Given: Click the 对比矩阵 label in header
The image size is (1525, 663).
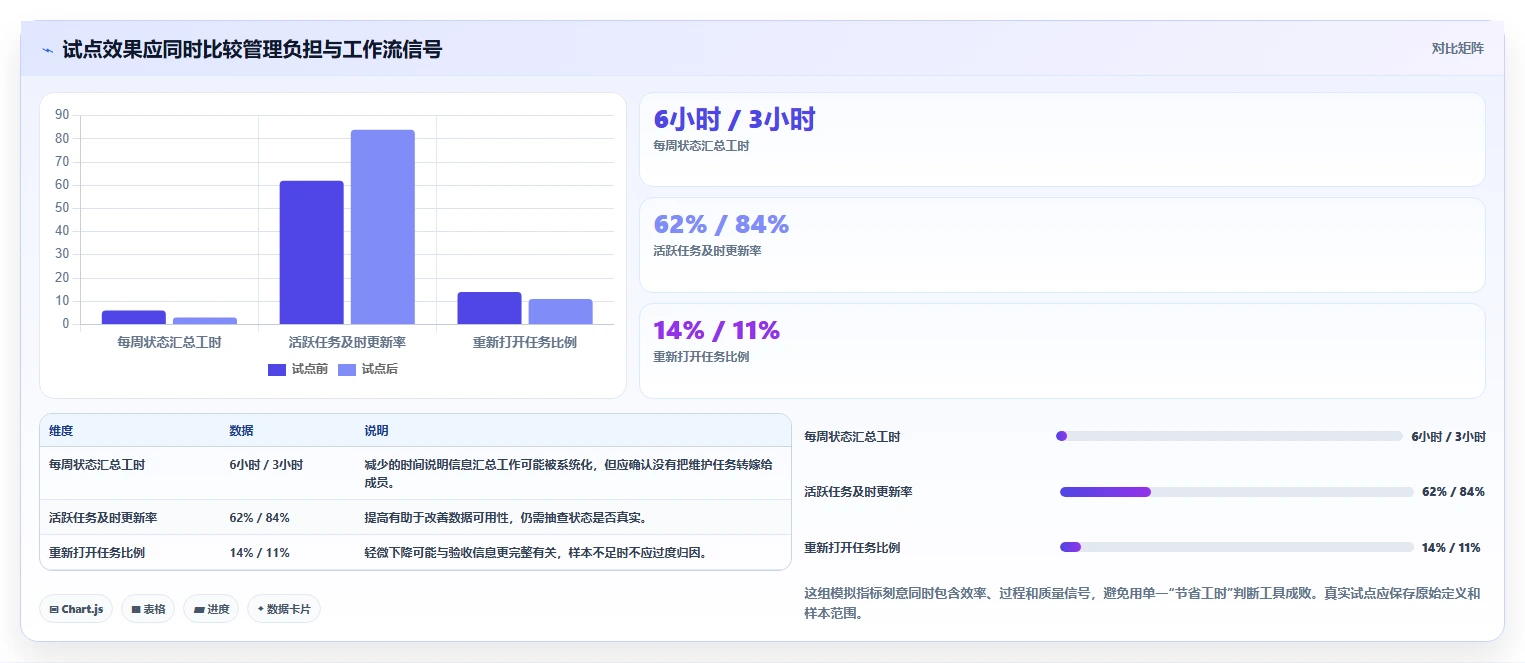Looking at the screenshot, I should click(1457, 48).
